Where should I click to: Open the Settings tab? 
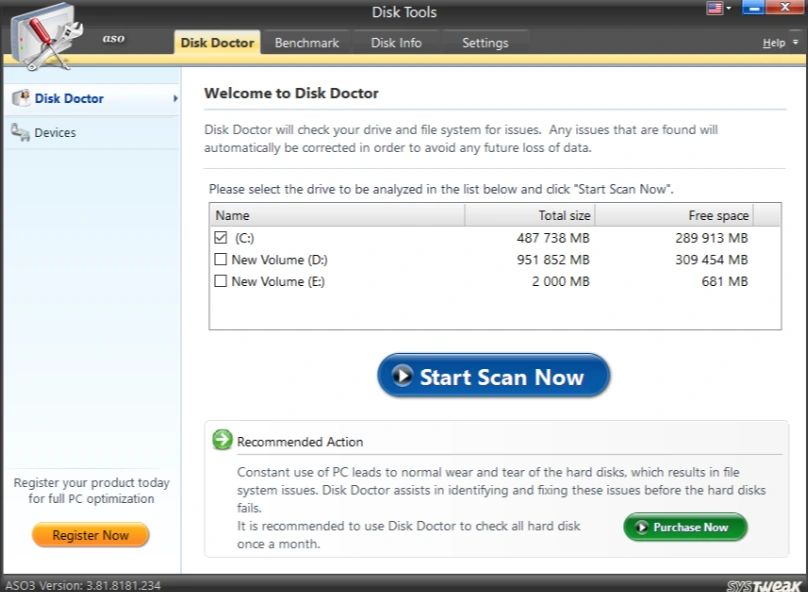click(485, 43)
